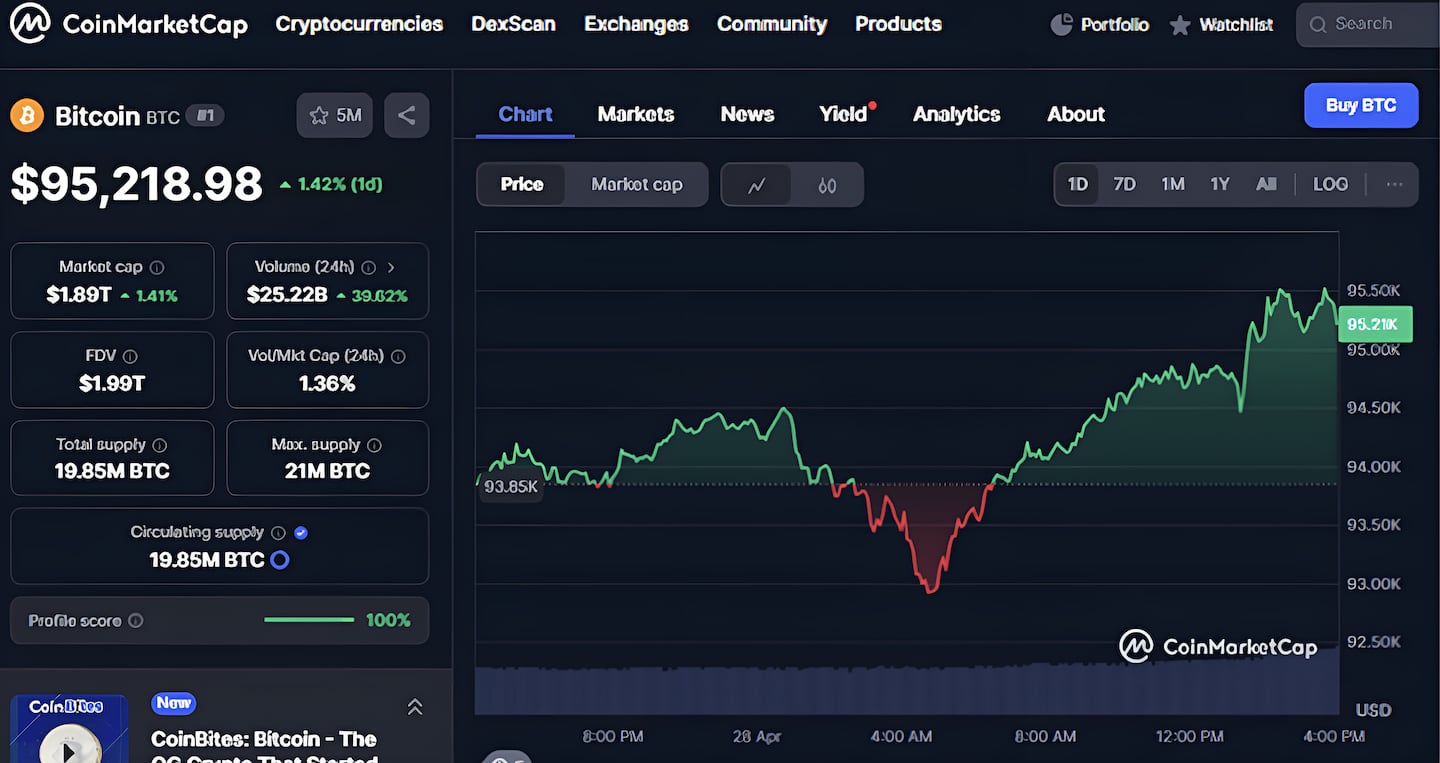Open the Exchanges menu
Screen dimensions: 1440x763
636,24
